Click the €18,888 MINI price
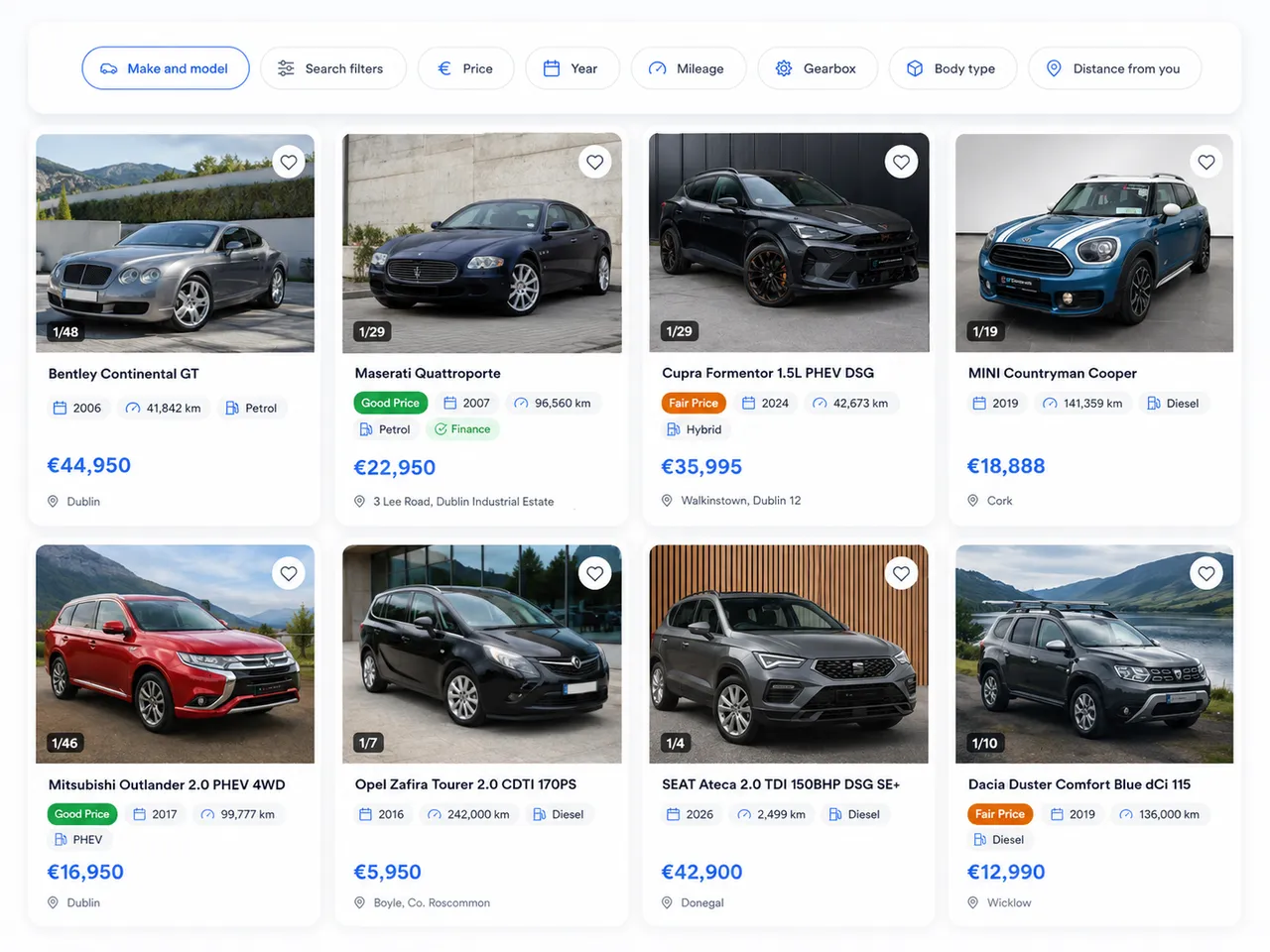 1006,466
